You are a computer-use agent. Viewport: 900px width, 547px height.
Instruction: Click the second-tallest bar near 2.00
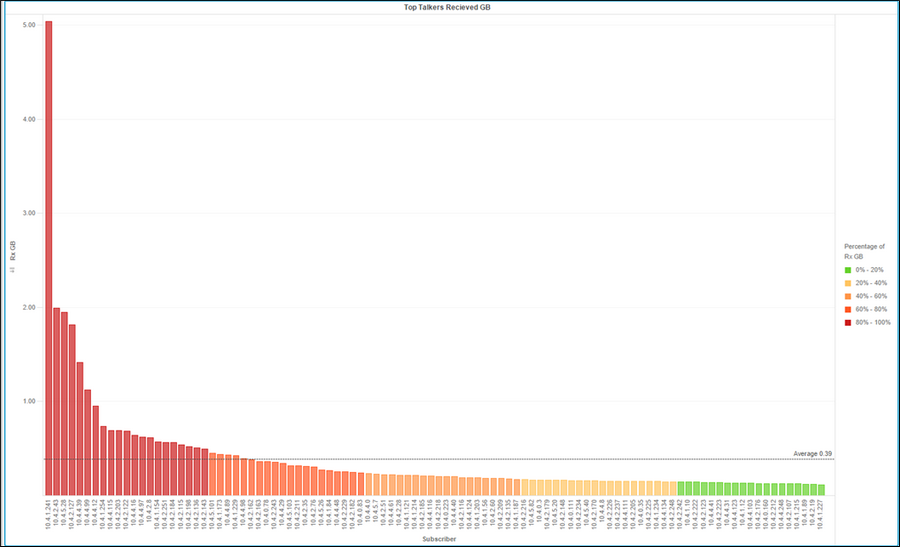pyautogui.click(x=57, y=401)
